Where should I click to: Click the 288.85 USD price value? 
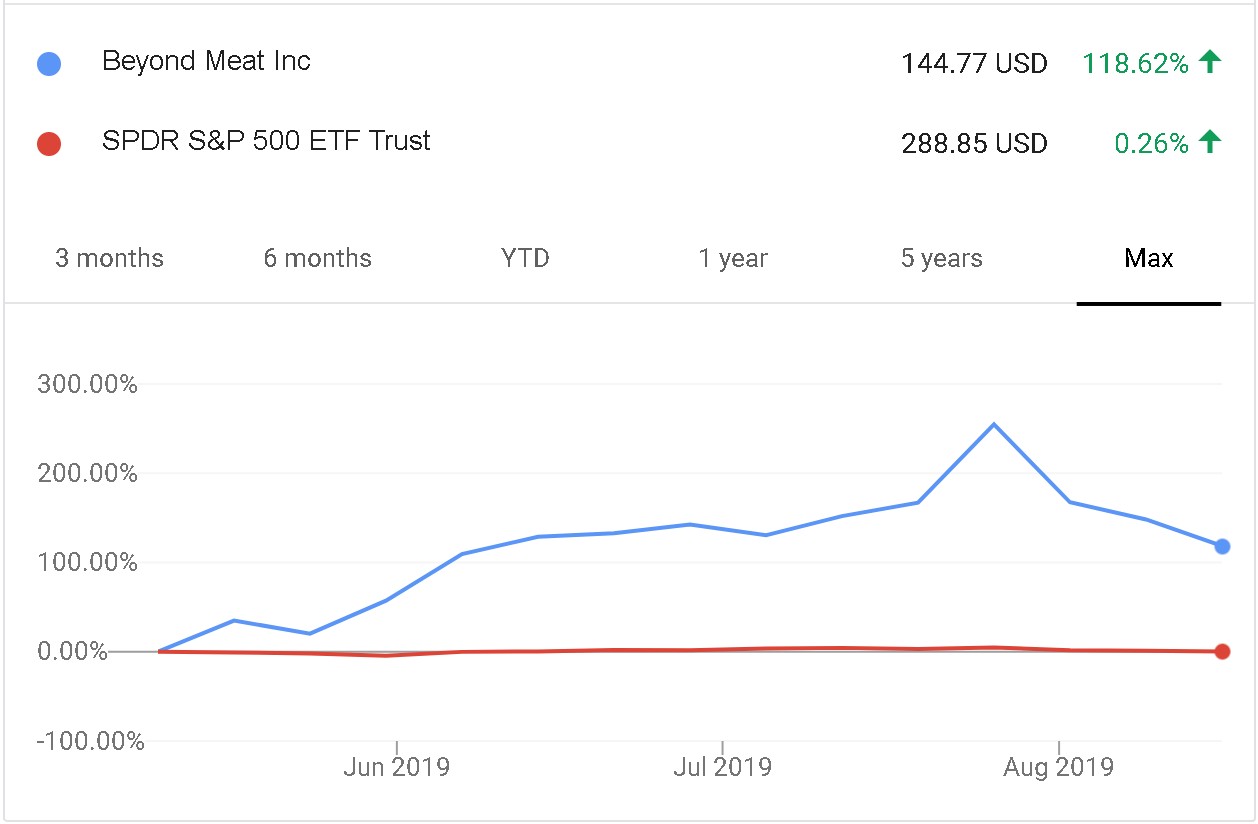coord(974,144)
